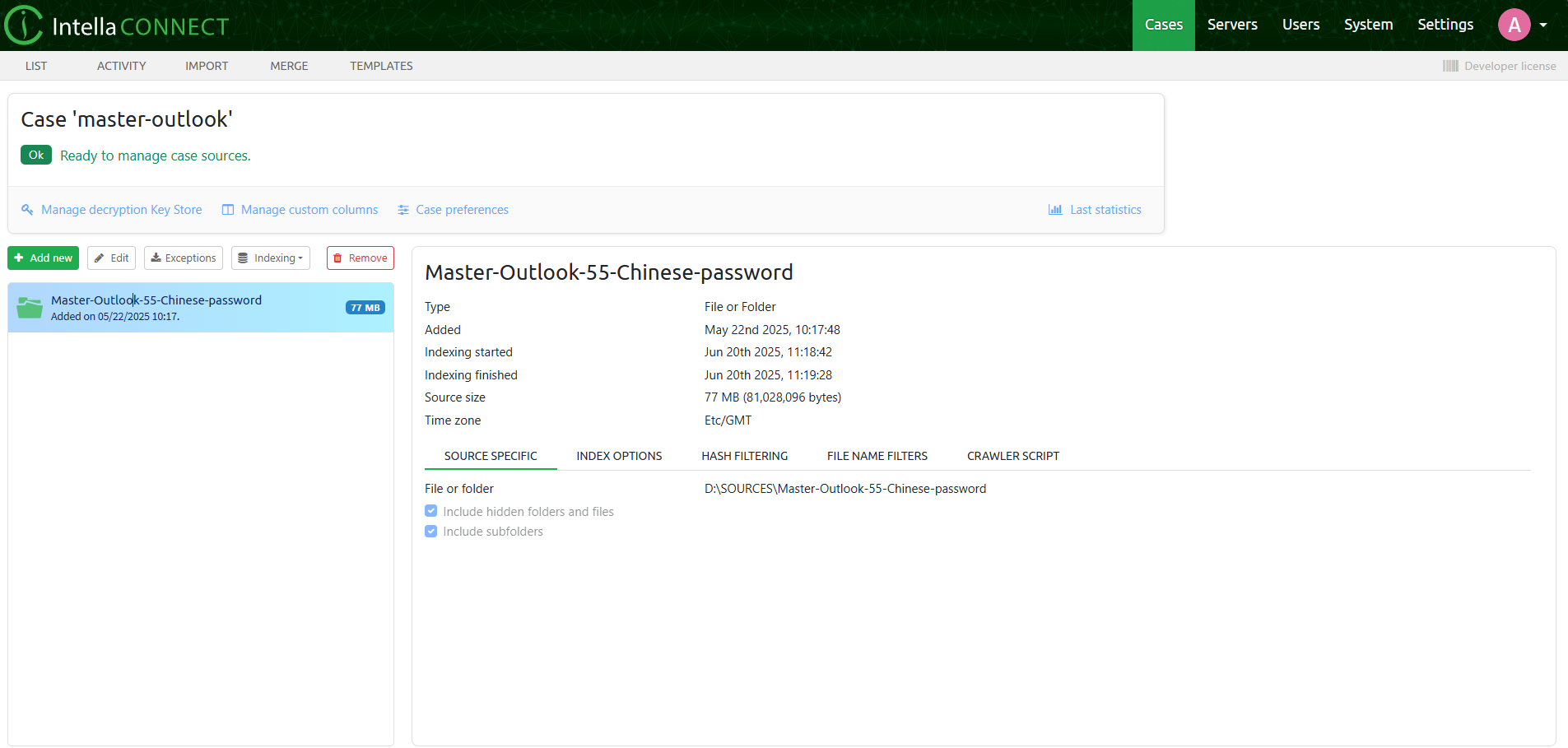This screenshot has width=1568, height=748.
Task: Click the Developer license barcode icon
Action: (x=1450, y=66)
